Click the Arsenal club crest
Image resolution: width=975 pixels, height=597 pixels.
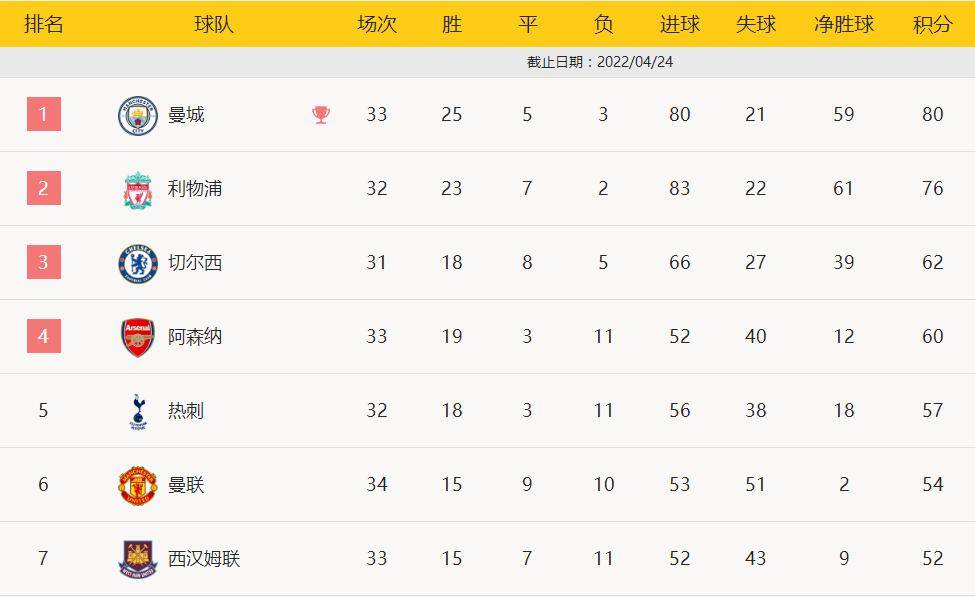click(138, 337)
